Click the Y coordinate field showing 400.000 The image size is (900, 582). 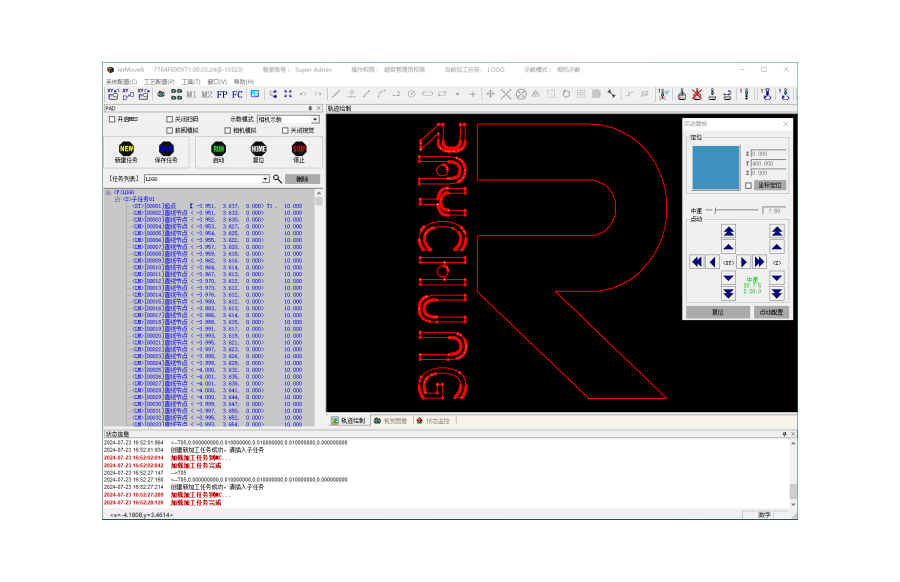pyautogui.click(x=768, y=163)
